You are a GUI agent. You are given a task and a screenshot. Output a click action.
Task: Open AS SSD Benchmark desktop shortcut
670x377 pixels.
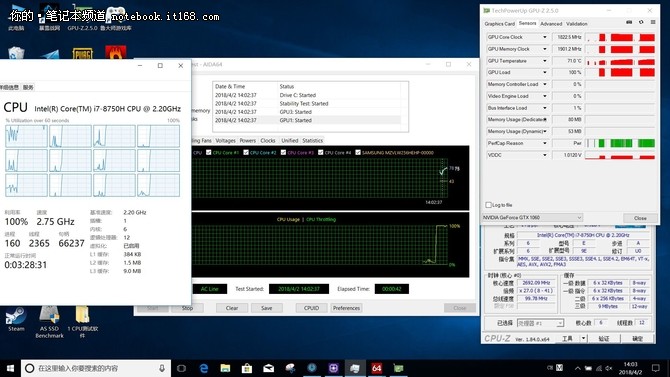pos(49,321)
